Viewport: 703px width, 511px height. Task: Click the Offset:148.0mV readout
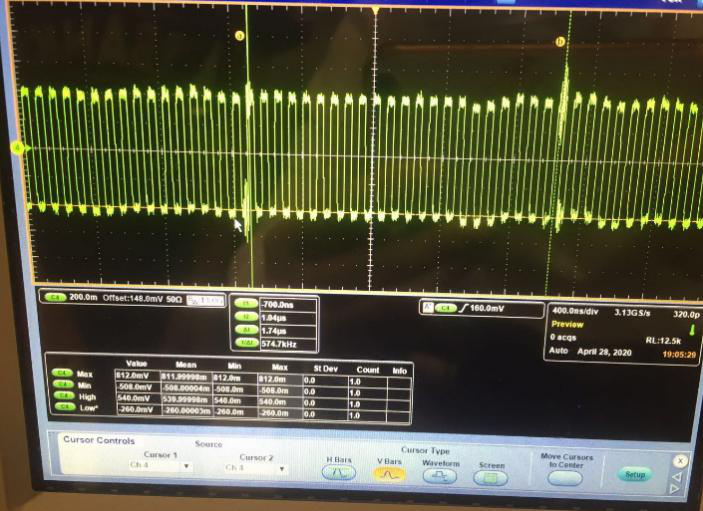click(132, 298)
